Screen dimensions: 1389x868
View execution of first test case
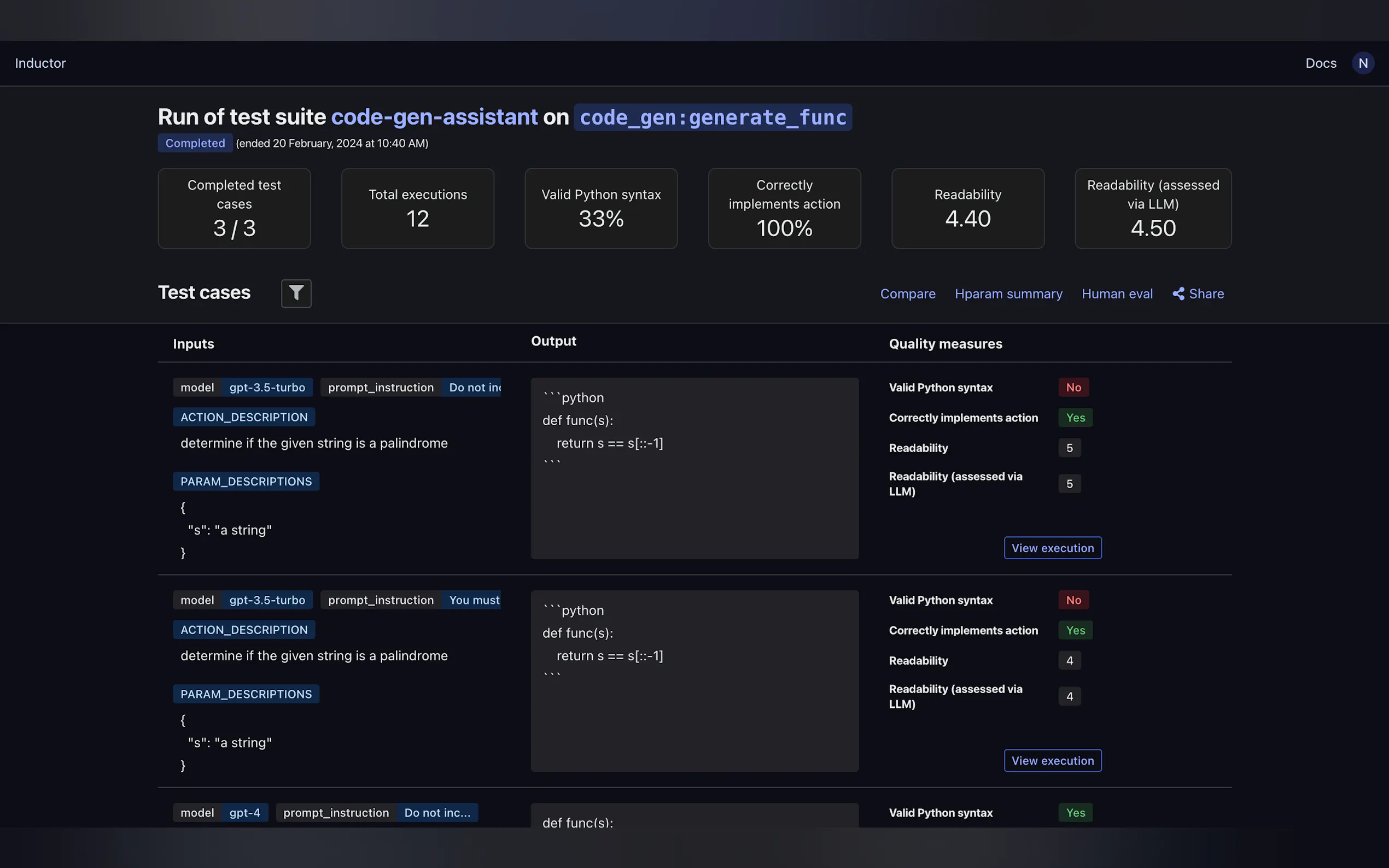click(1052, 548)
